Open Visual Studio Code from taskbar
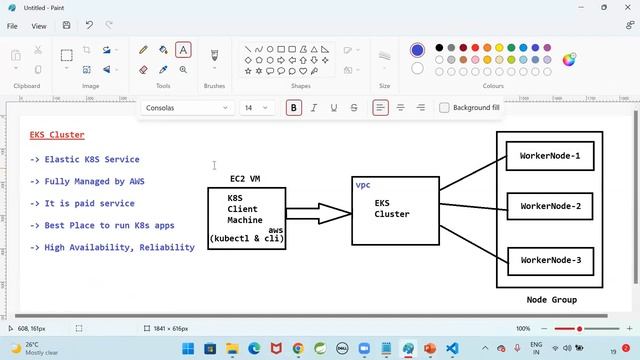This screenshot has height=360, width=640. click(452, 349)
